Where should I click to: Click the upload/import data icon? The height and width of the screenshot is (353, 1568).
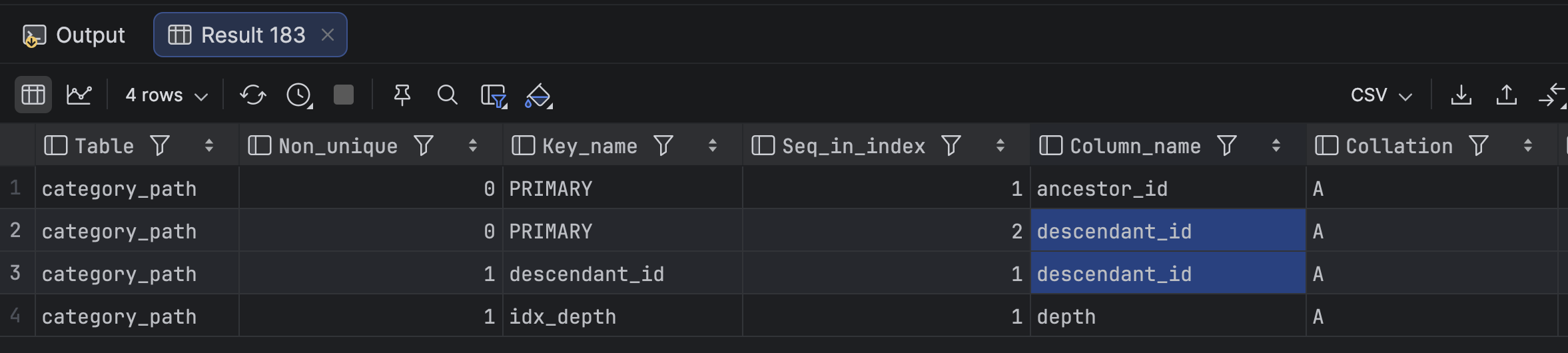(x=1507, y=95)
